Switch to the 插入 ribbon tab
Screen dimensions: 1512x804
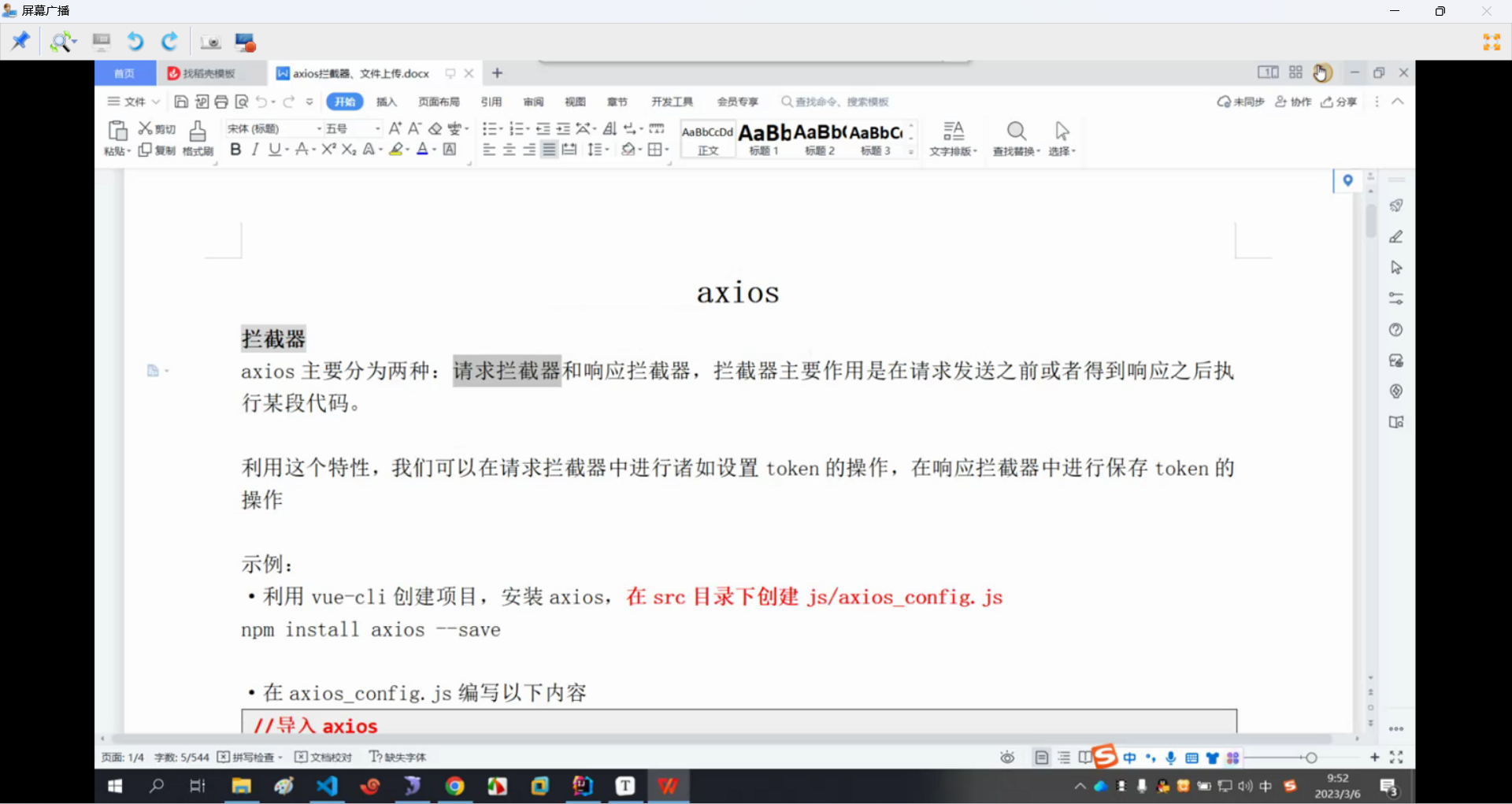pyautogui.click(x=386, y=102)
